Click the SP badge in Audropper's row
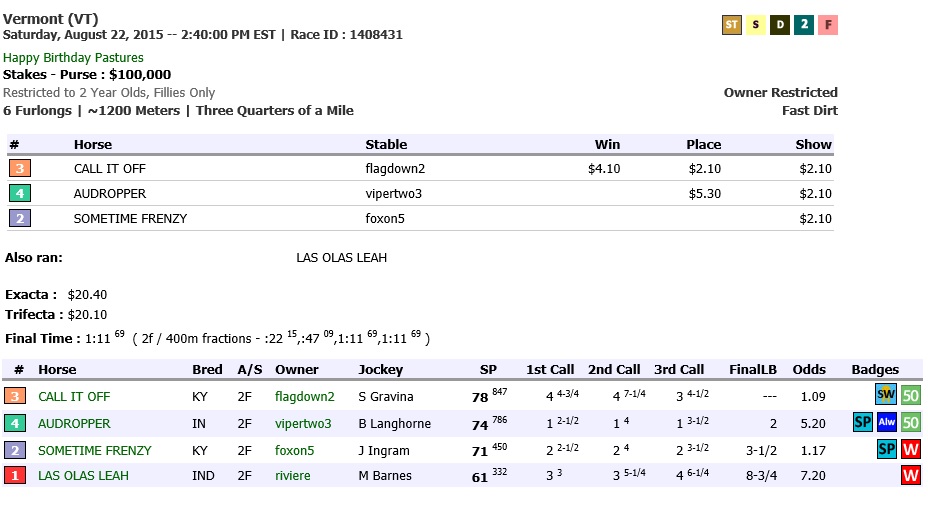The image size is (928, 516). (x=863, y=423)
